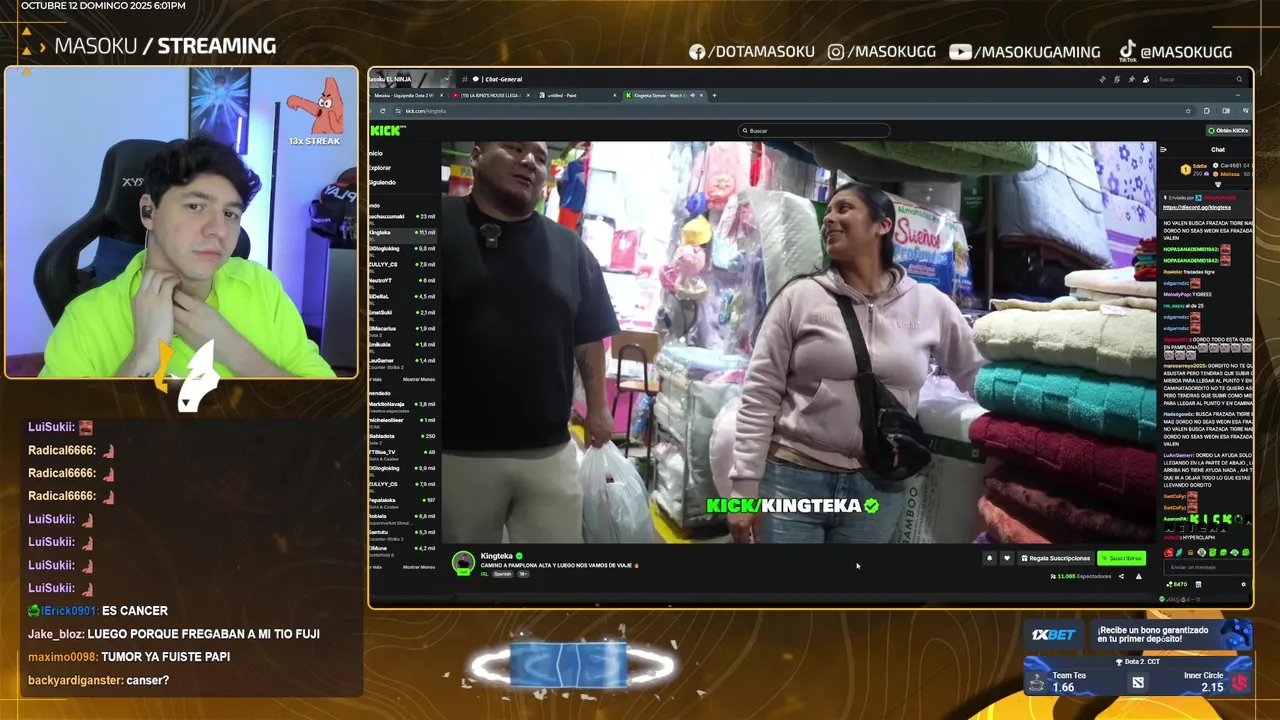Open Discord pinned messages icon

coord(1131,79)
